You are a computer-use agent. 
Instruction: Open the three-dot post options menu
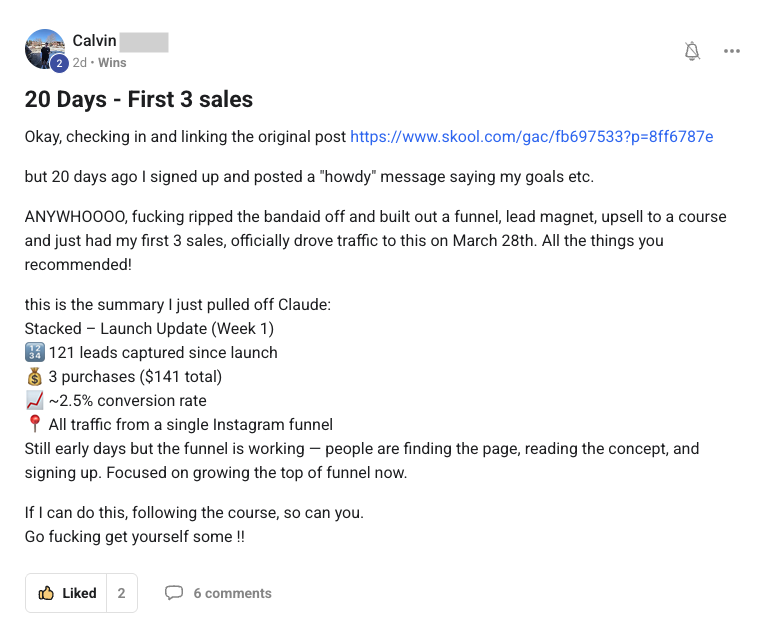tap(732, 51)
